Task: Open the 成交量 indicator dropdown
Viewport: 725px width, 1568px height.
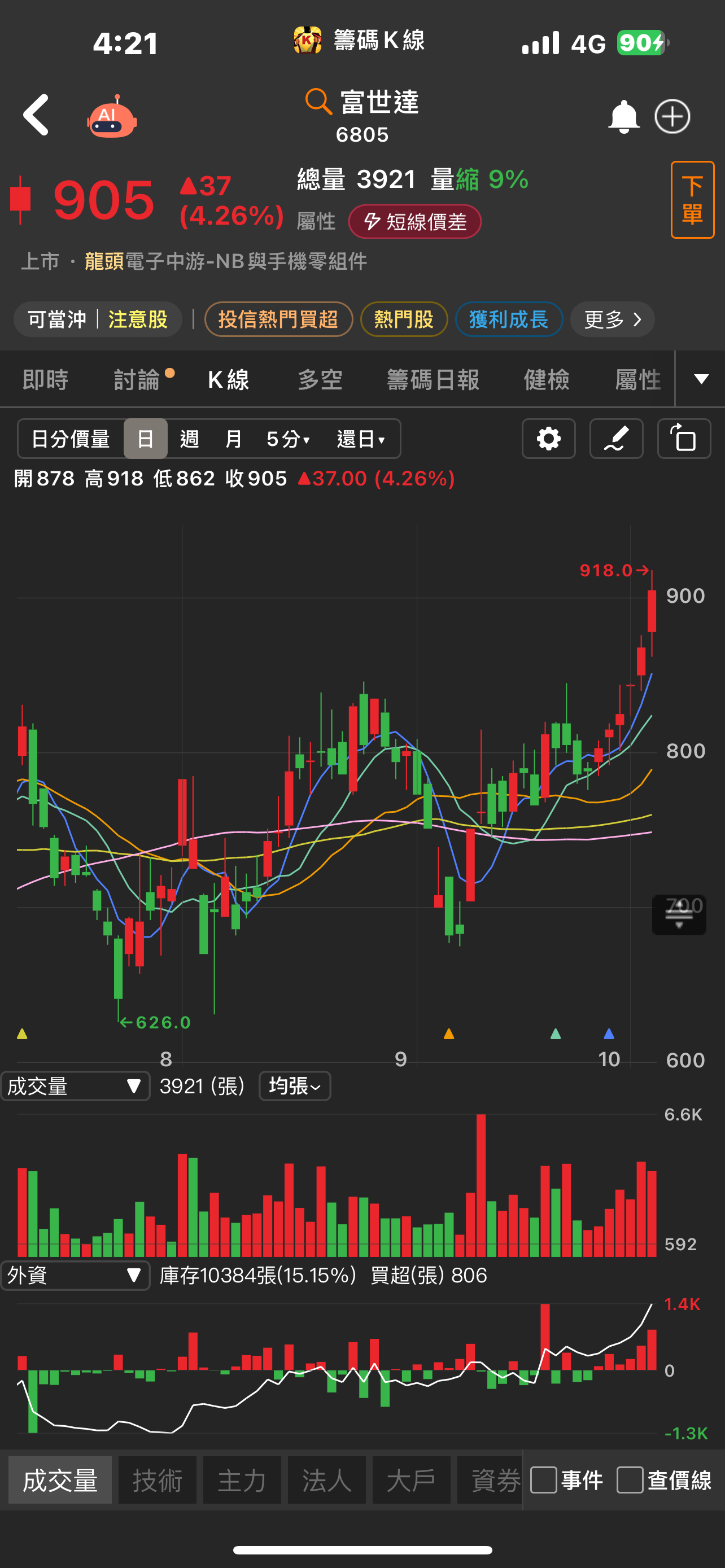Action: tap(76, 1086)
